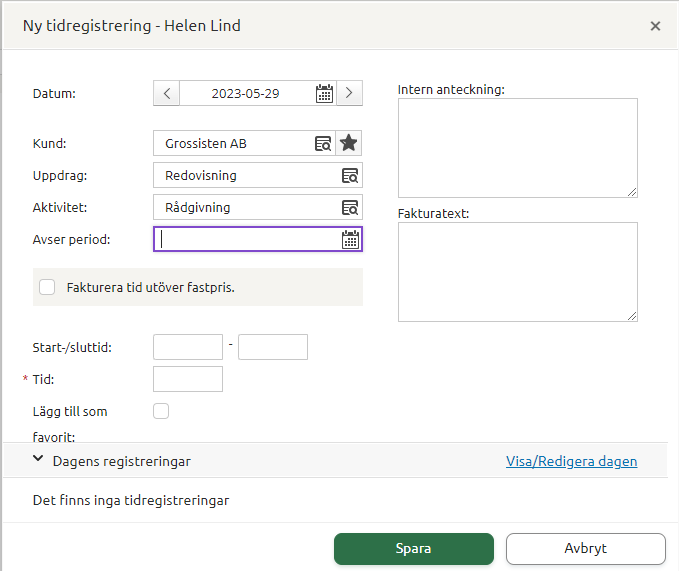The image size is (679, 571).
Task: Enable Fakturera tid utöver fastpris checkbox
Action: [x=47, y=287]
